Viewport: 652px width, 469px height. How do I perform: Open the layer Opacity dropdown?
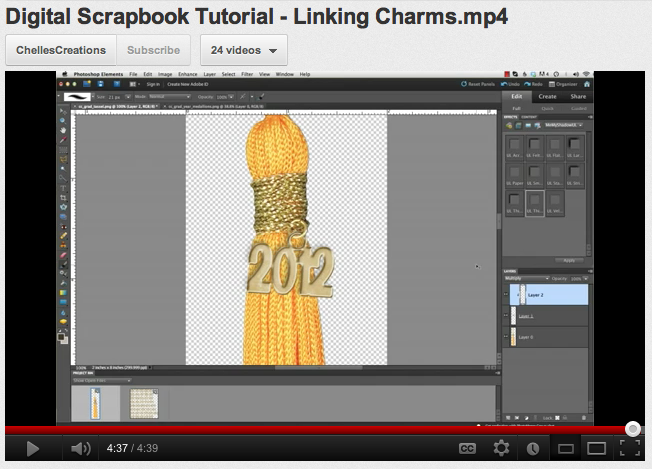[x=585, y=278]
